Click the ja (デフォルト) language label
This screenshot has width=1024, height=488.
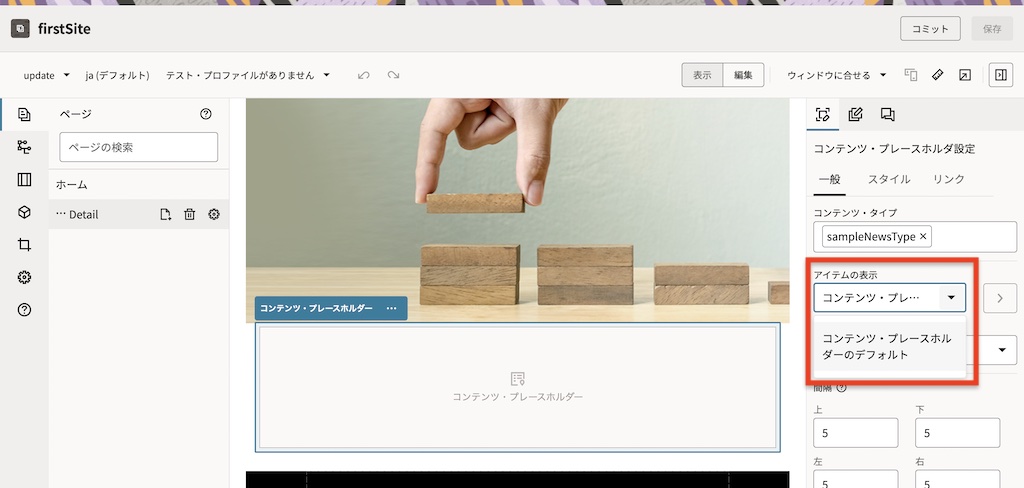tap(117, 75)
